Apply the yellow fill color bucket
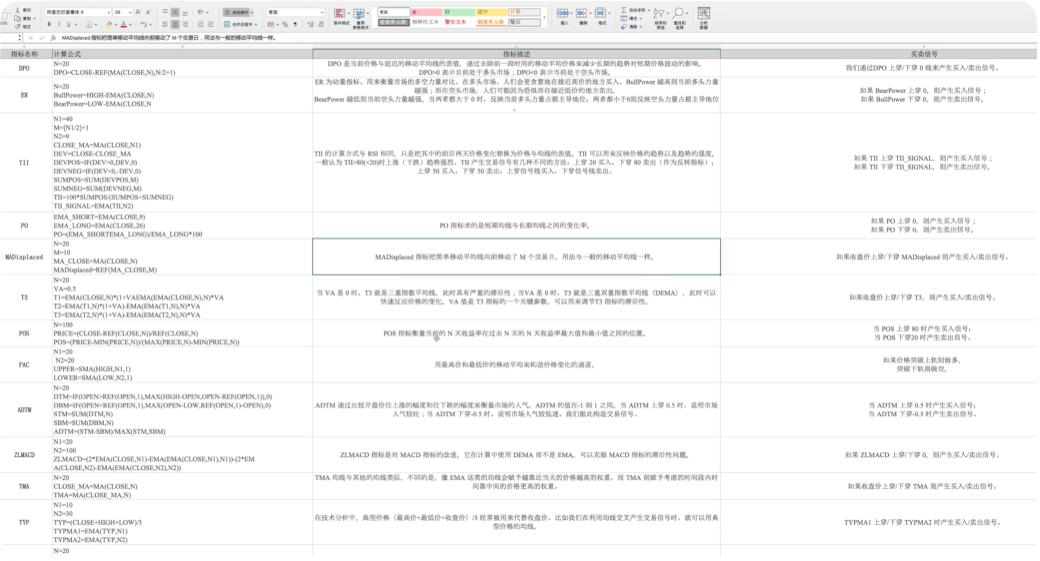This screenshot has width=1040, height=561. (x=109, y=24)
